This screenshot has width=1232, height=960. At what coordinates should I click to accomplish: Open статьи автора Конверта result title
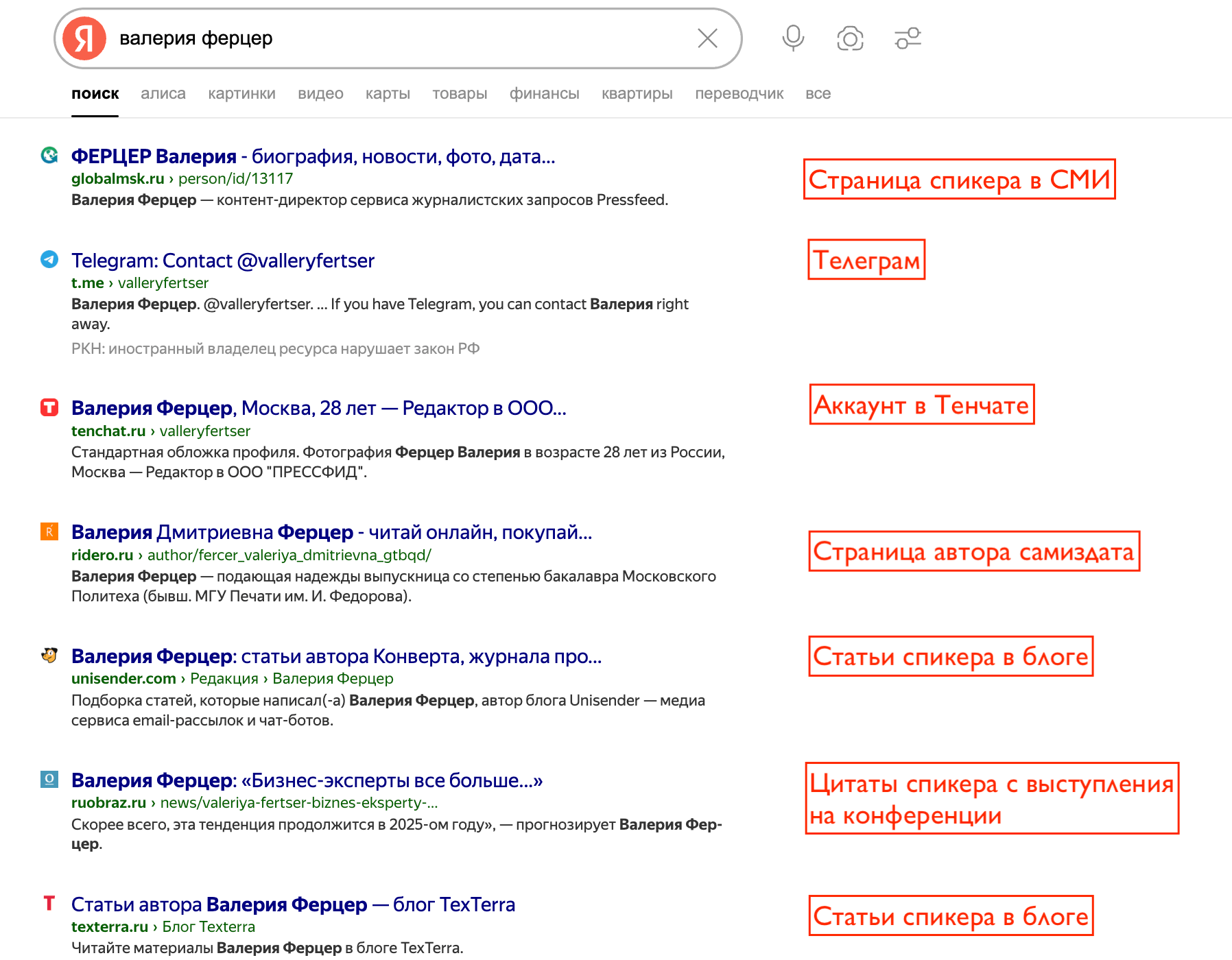click(336, 656)
